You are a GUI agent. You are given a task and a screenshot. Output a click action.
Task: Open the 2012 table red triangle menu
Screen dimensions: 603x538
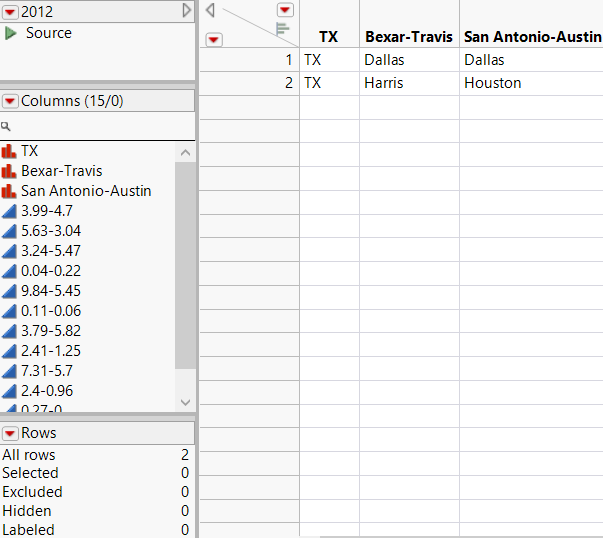point(10,12)
